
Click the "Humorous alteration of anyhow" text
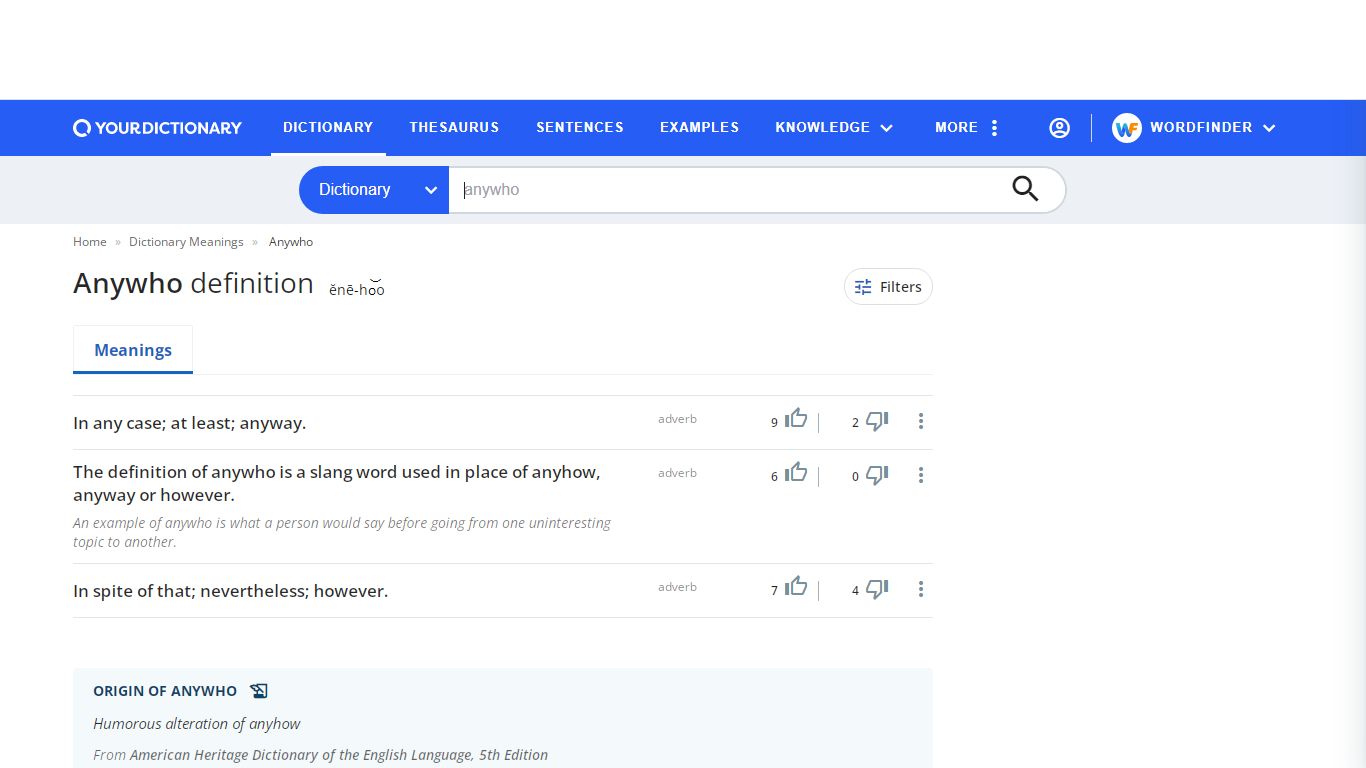coord(197,724)
